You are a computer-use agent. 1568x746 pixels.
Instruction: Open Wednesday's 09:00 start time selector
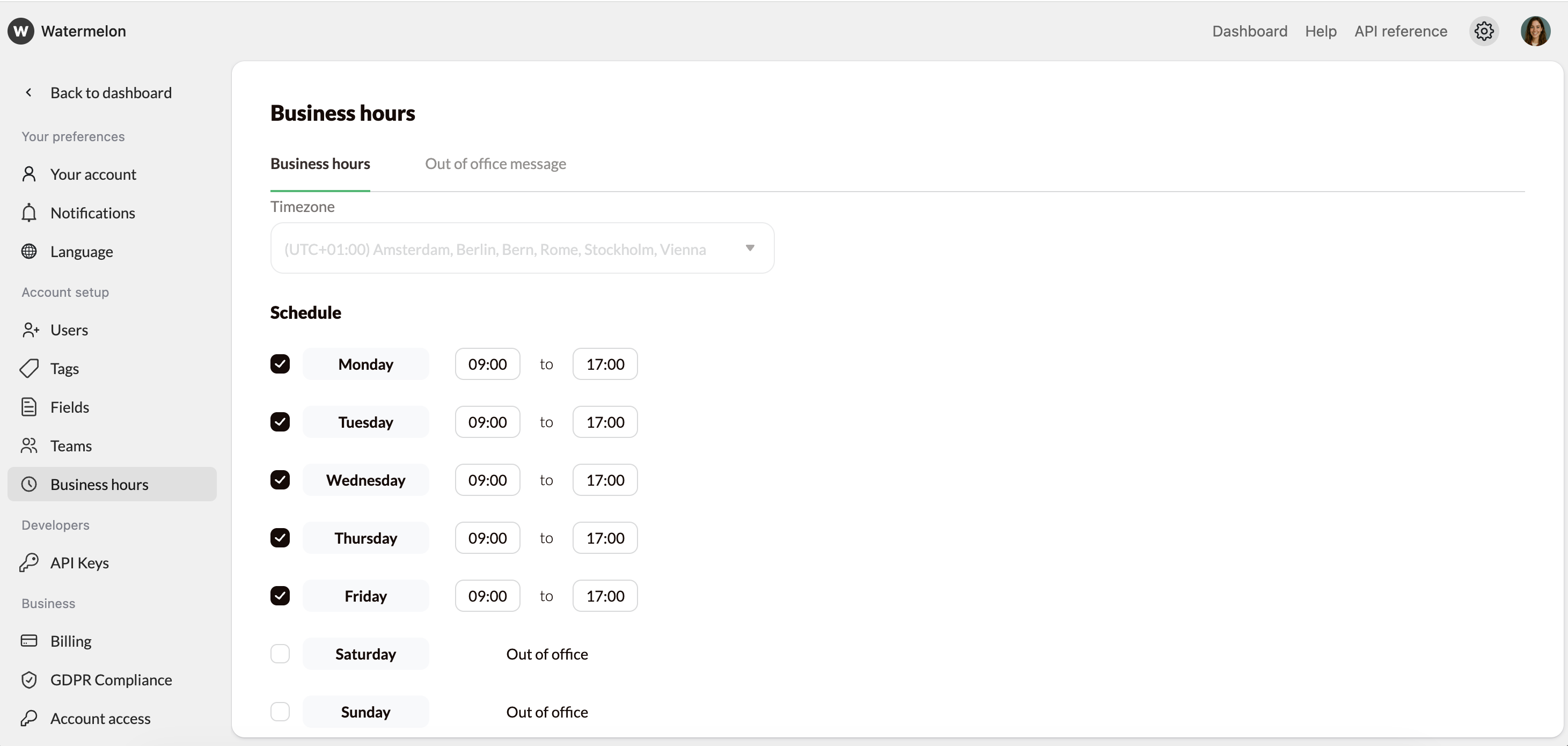coord(487,480)
